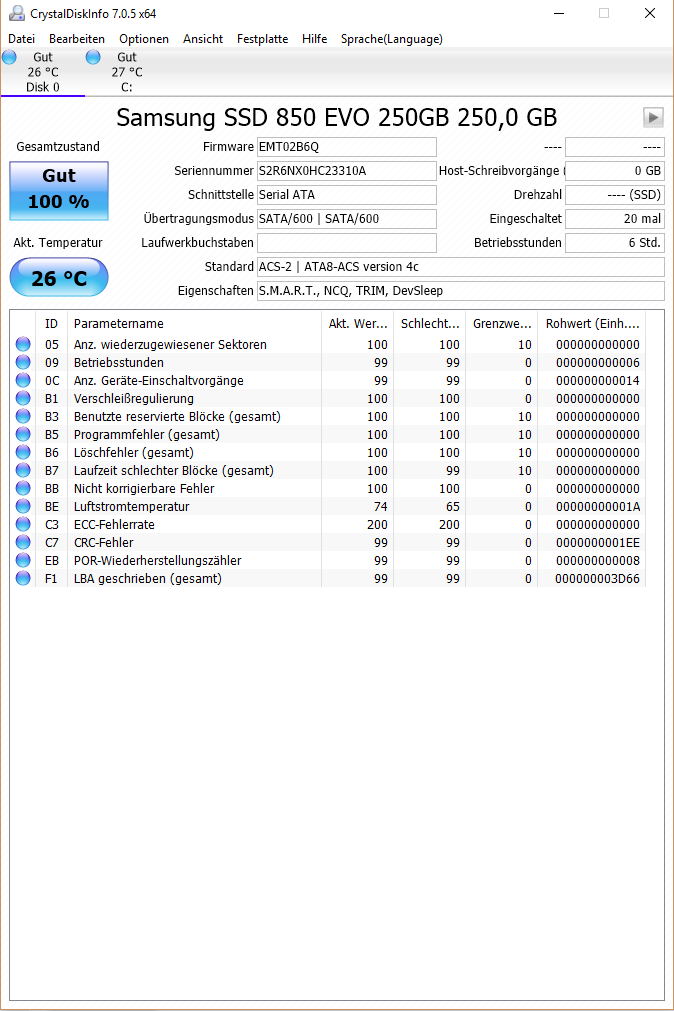The height and width of the screenshot is (1011, 674).
Task: Click status orb for POR-Wiederherstellungszähler row
Action: (23, 561)
